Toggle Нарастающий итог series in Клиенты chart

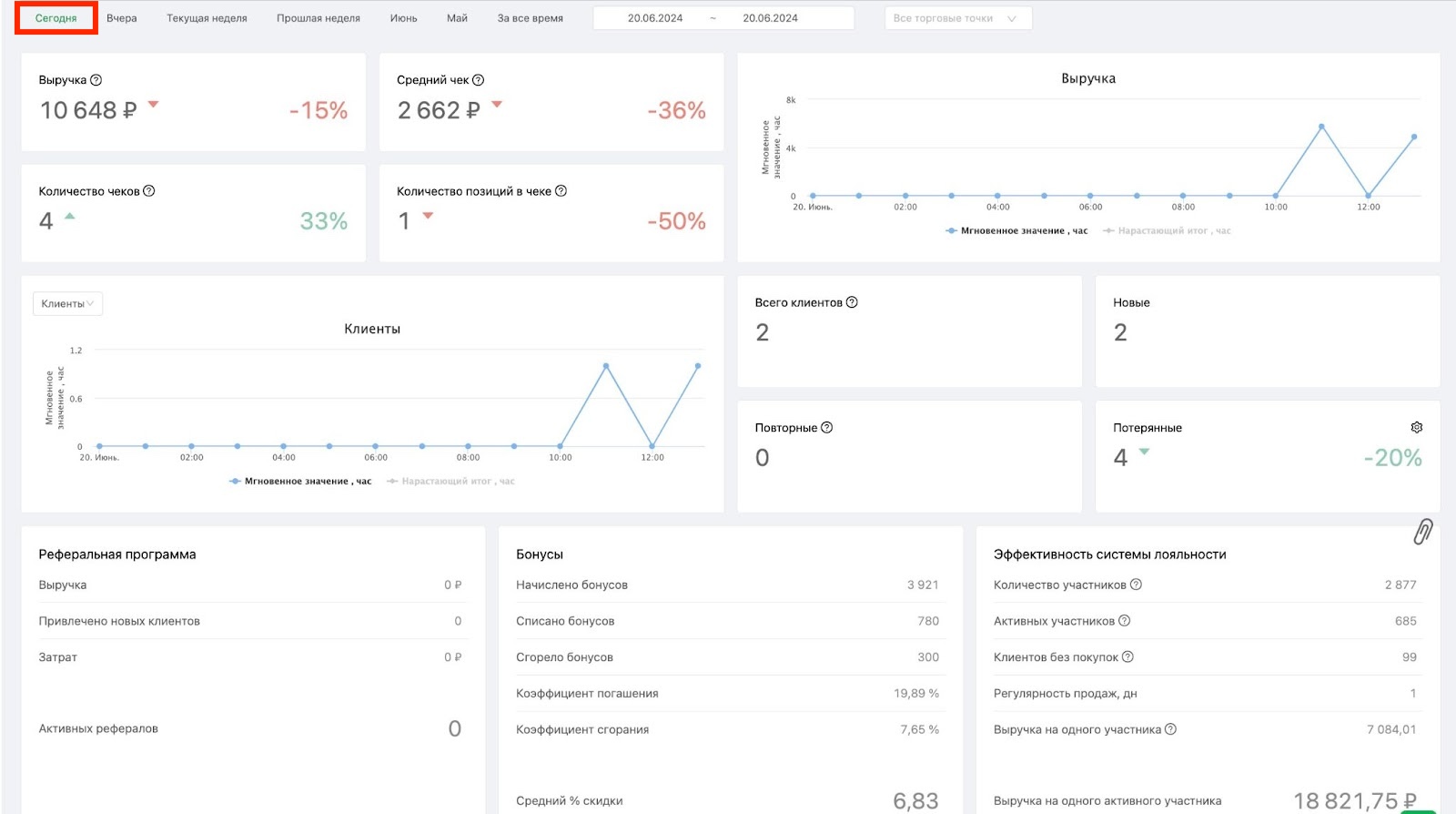450,482
